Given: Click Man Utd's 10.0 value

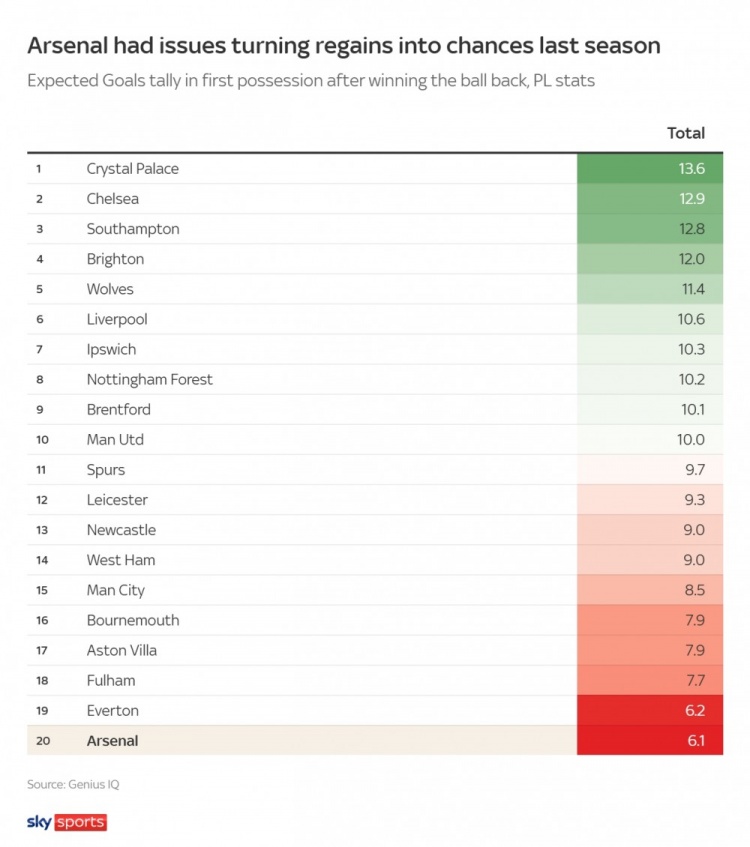Looking at the screenshot, I should 650,440.
